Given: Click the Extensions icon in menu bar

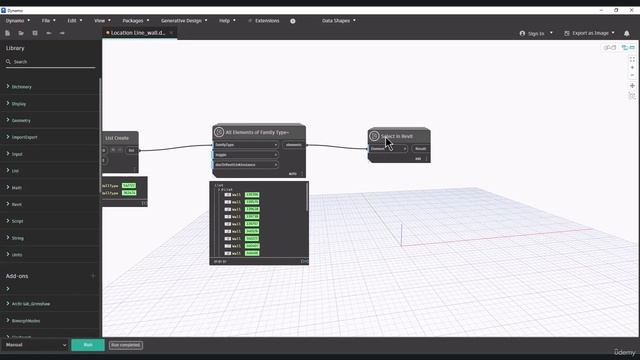Looking at the screenshot, I should (250, 20).
